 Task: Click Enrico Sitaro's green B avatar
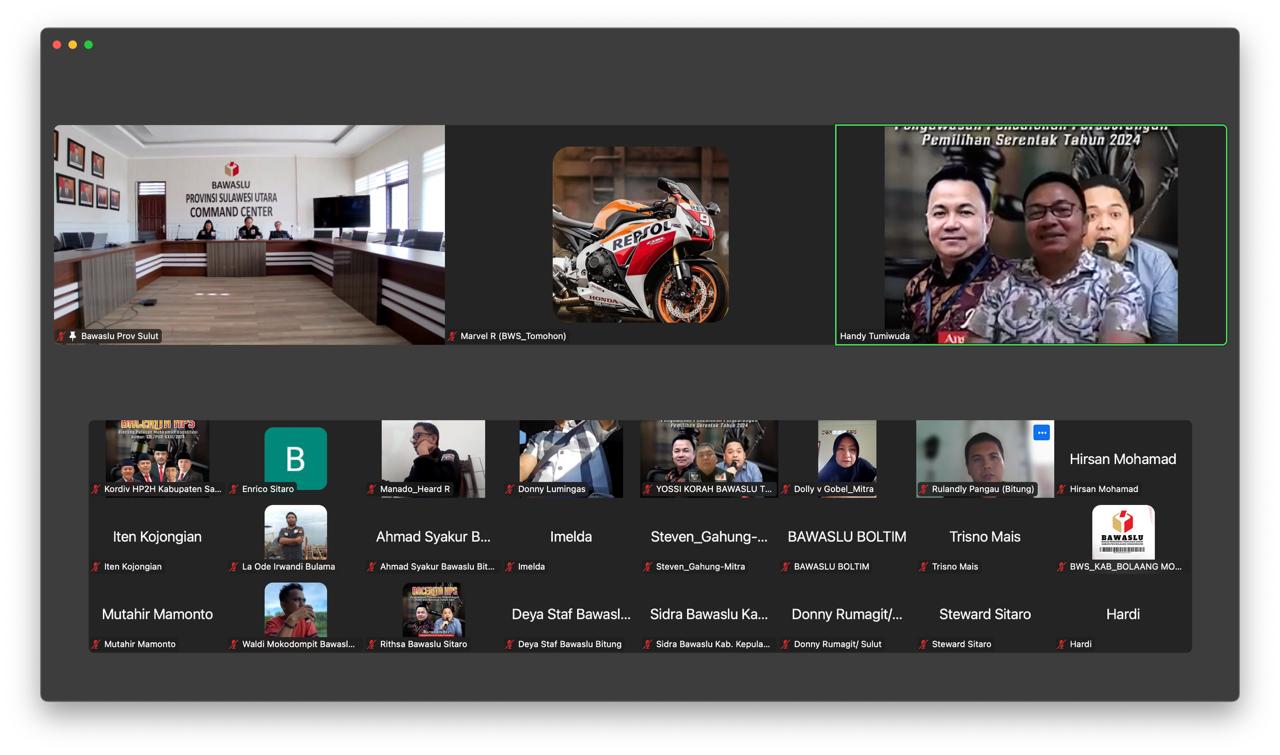pos(295,458)
